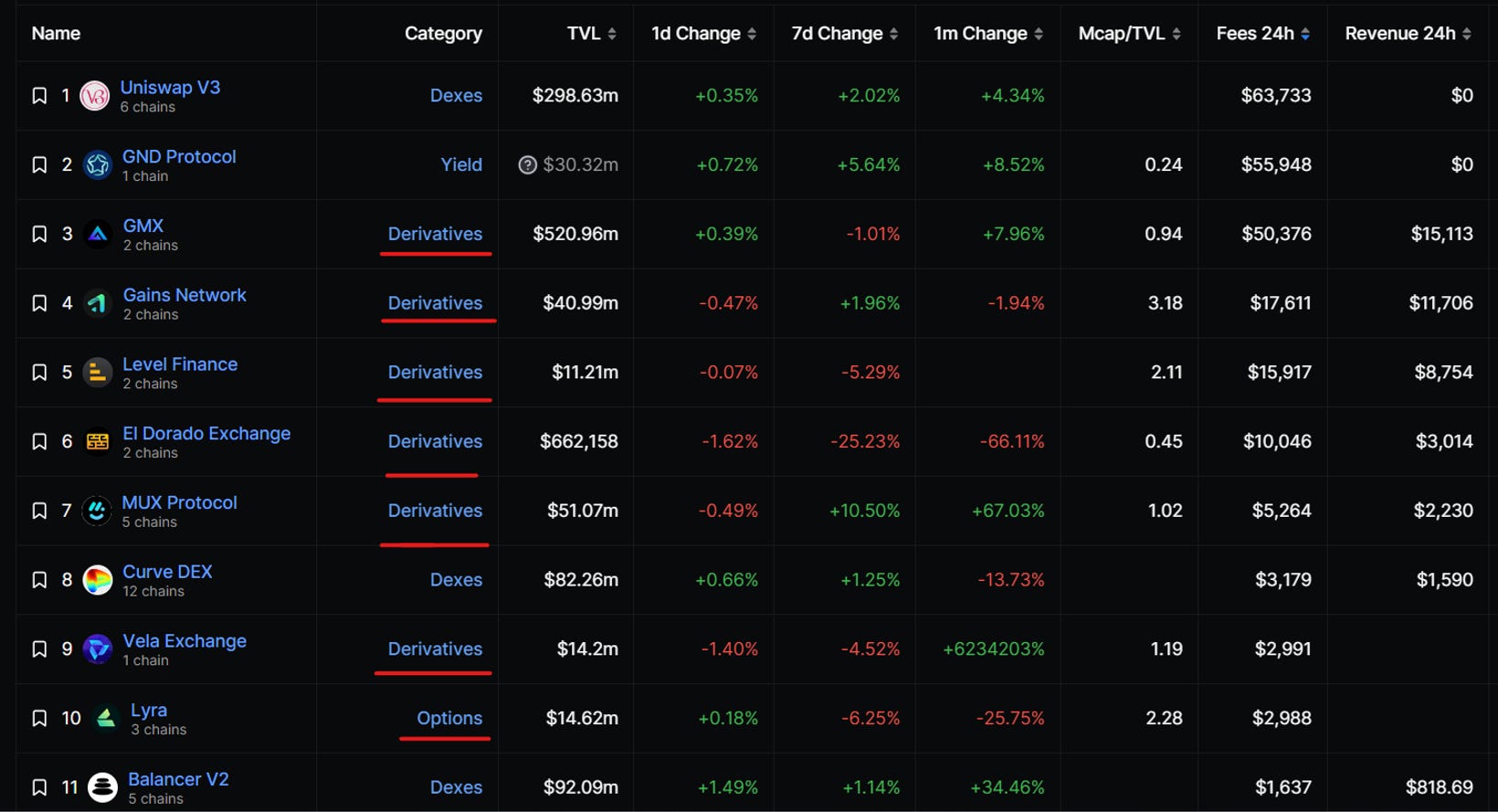The height and width of the screenshot is (812, 1498).
Task: Open the Vela Exchange link
Action: coord(185,641)
